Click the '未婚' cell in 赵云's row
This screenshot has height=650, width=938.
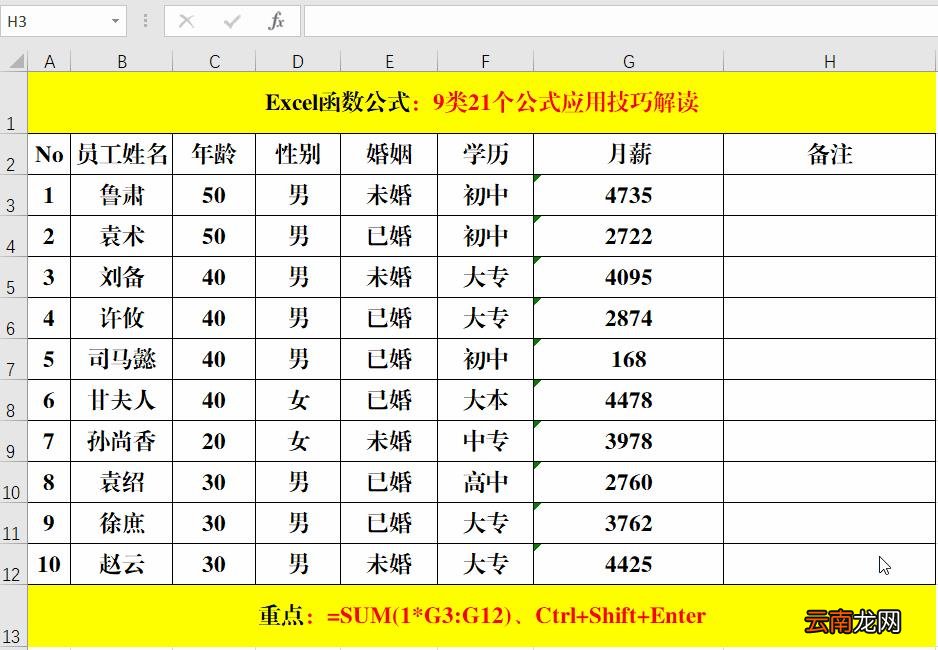coord(389,564)
